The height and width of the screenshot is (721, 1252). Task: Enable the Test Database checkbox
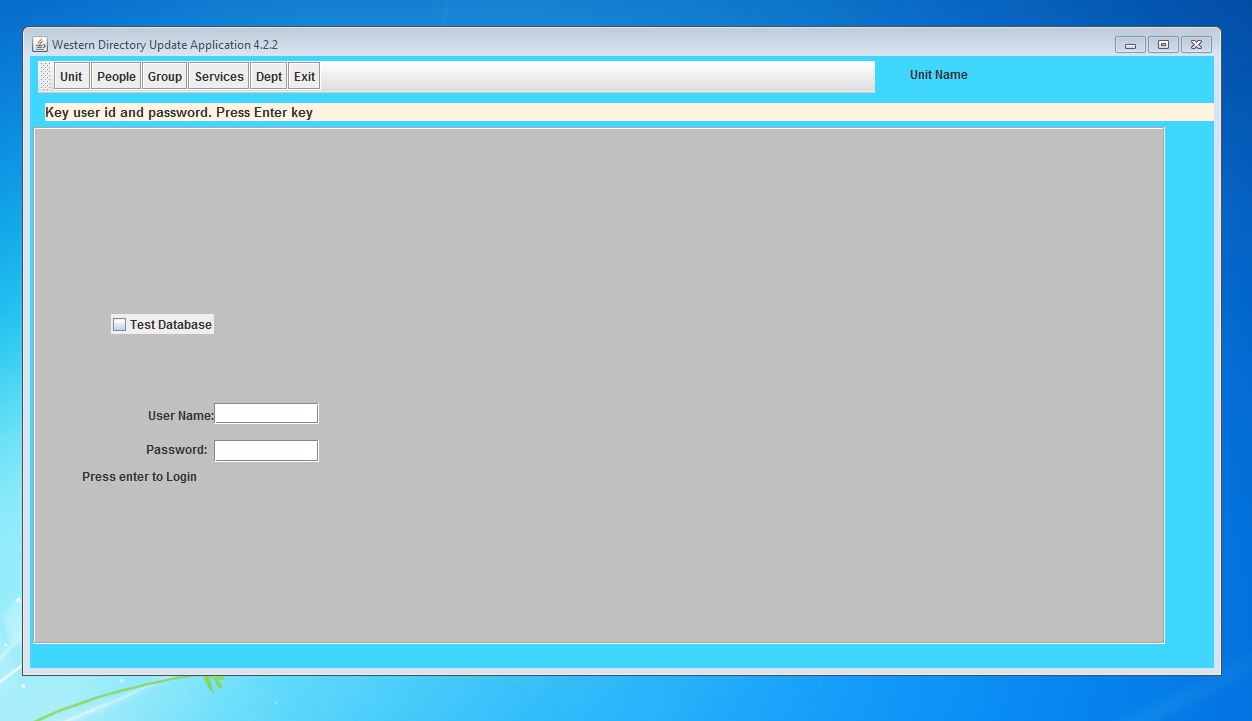pyautogui.click(x=120, y=325)
